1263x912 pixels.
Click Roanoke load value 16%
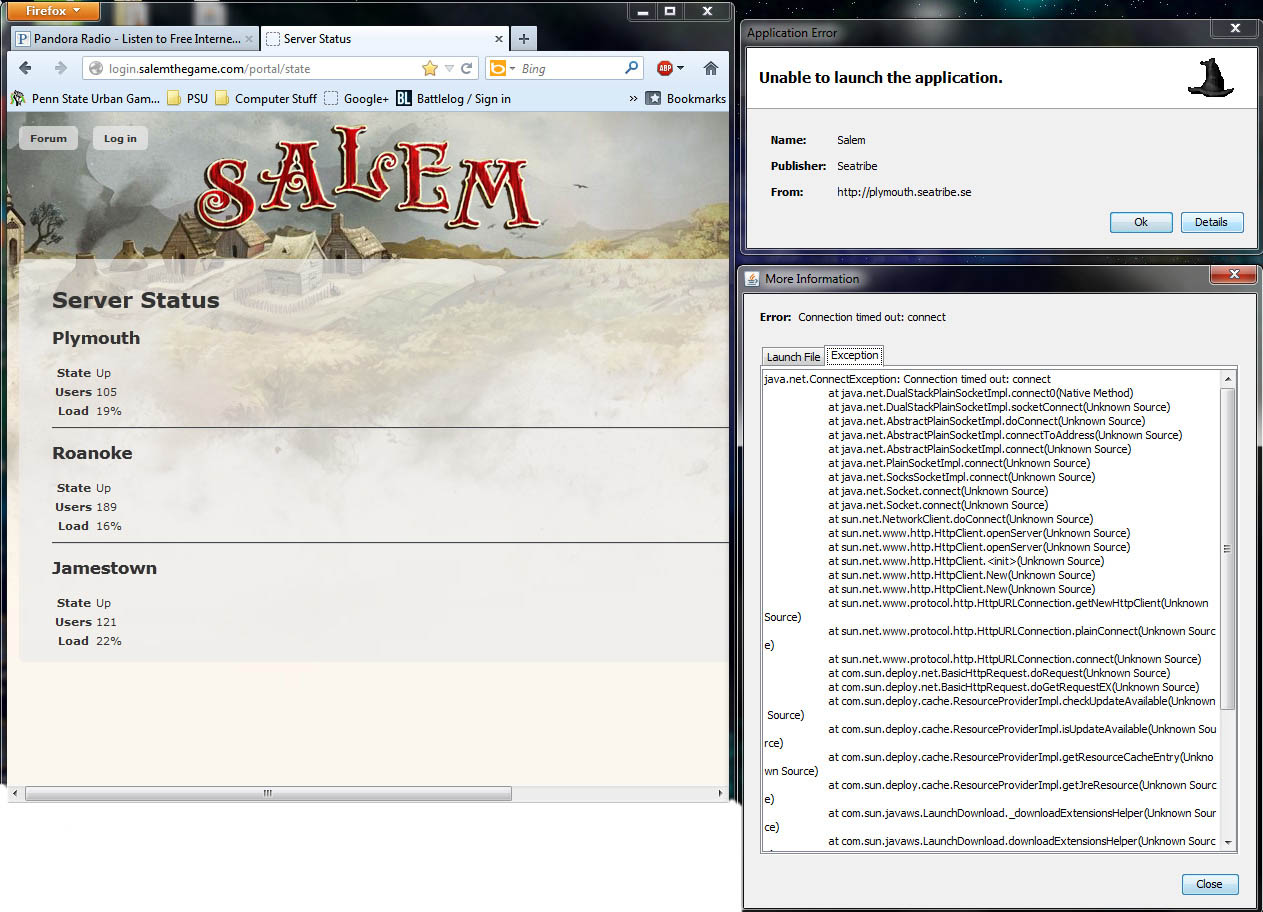[109, 526]
